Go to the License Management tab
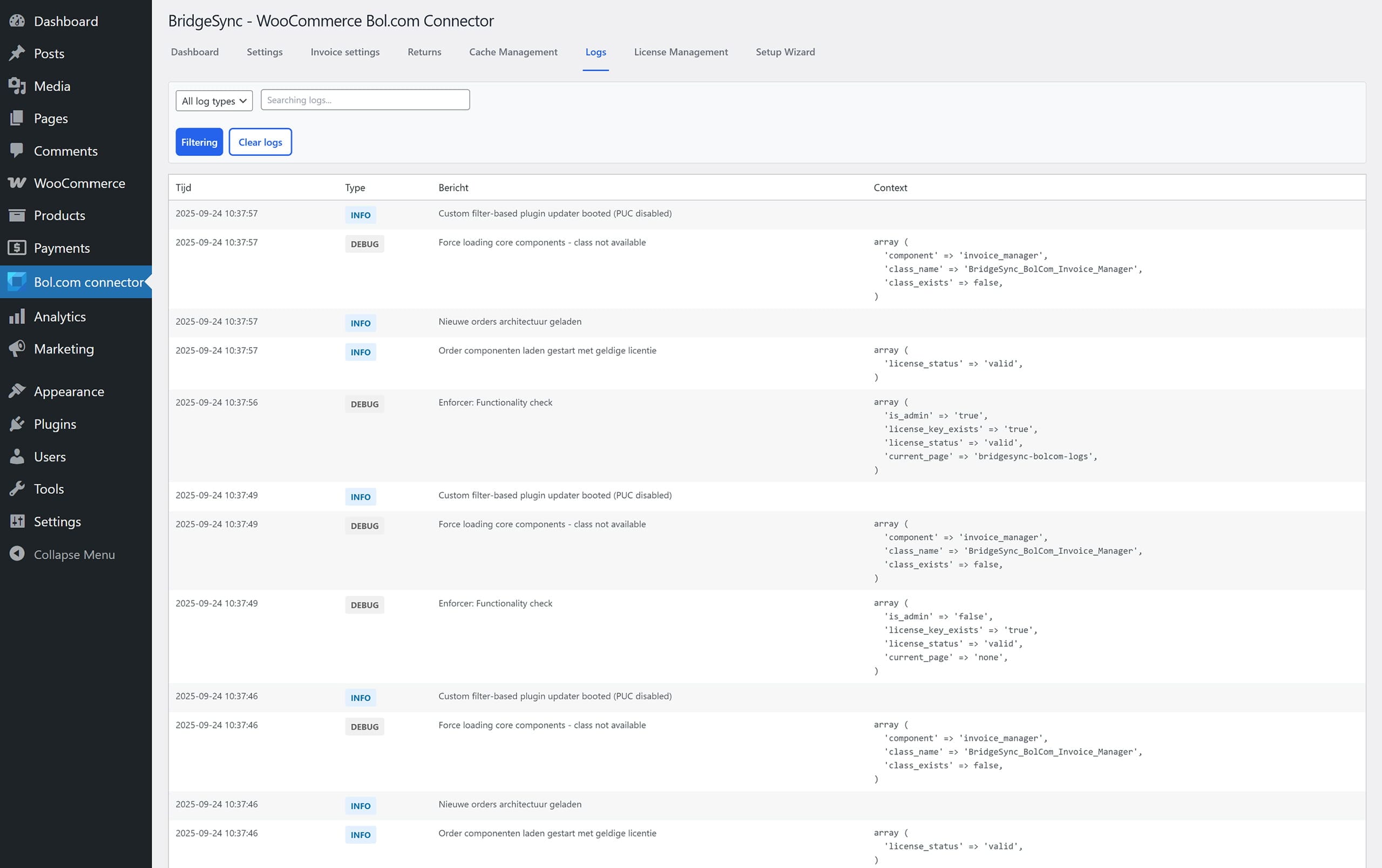The width and height of the screenshot is (1382, 868). [x=680, y=52]
